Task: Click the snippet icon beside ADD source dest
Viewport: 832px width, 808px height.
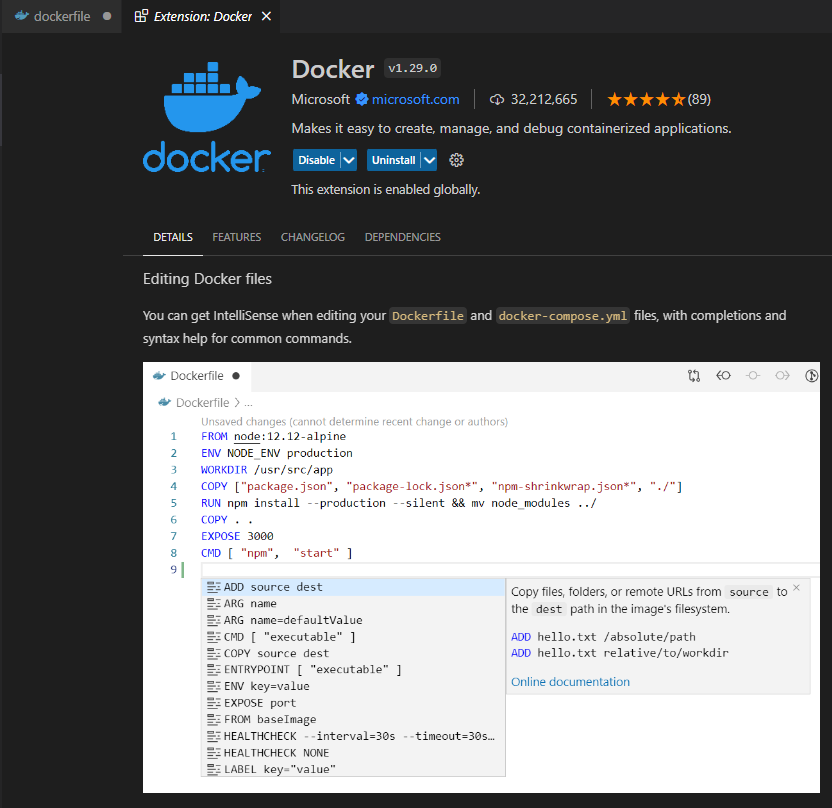Action: coord(214,587)
